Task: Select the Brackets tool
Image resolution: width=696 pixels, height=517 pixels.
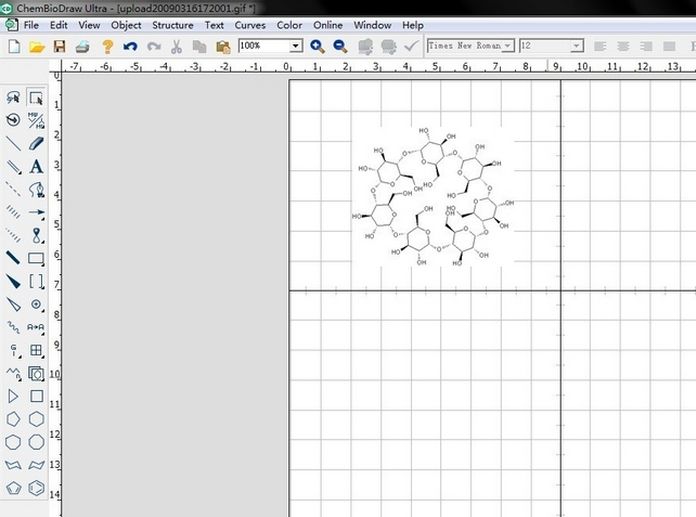Action: pyautogui.click(x=36, y=281)
